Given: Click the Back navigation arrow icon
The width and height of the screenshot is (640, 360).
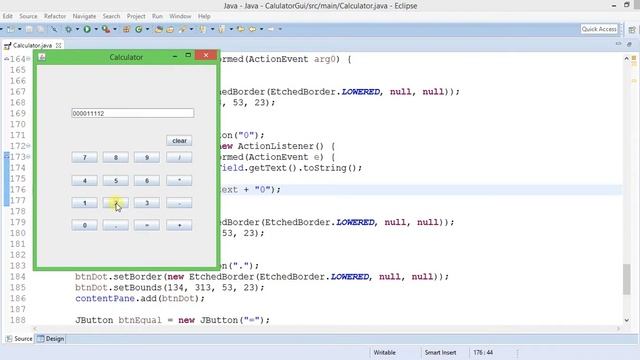Looking at the screenshot, I should [252, 29].
